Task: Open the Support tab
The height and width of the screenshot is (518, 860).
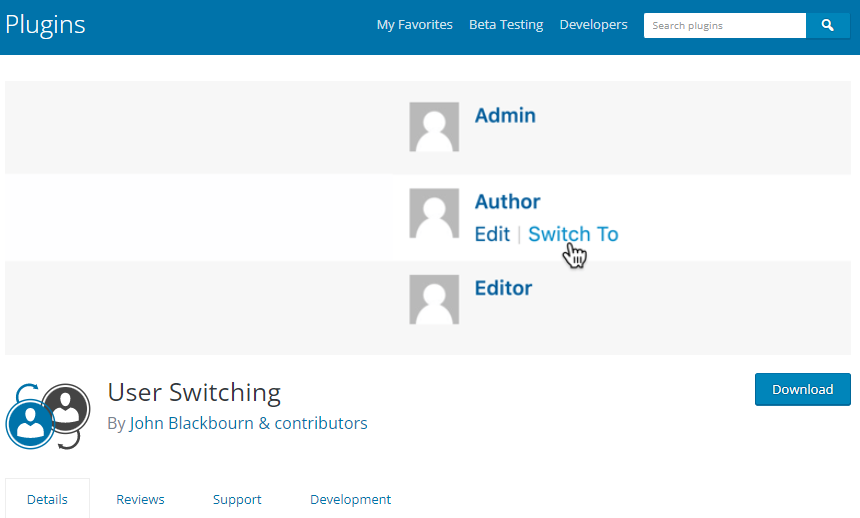Action: coord(237,499)
